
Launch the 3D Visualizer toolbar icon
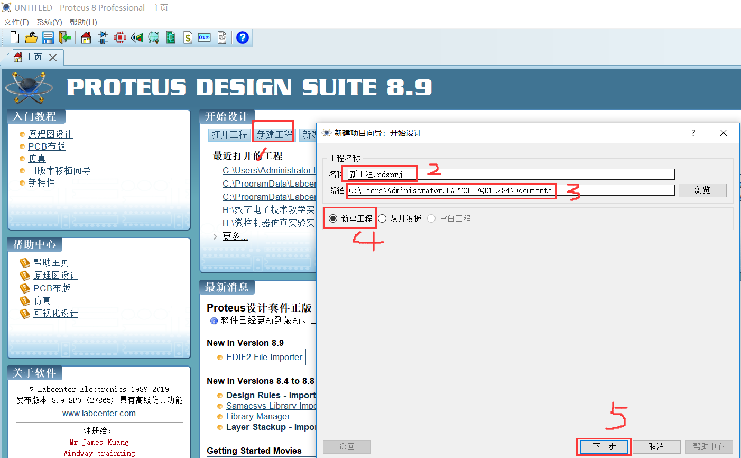click(137, 37)
